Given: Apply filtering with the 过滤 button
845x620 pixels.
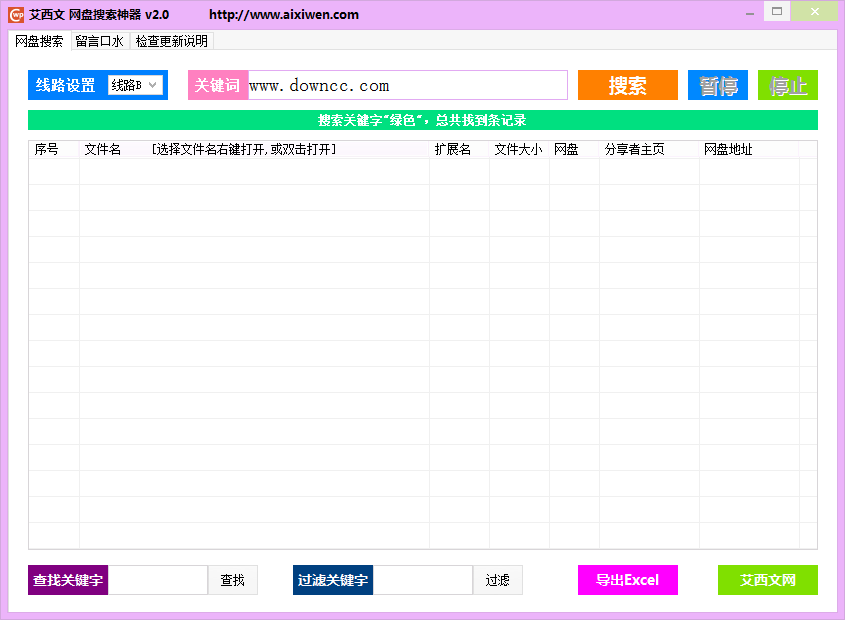Looking at the screenshot, I should (498, 580).
